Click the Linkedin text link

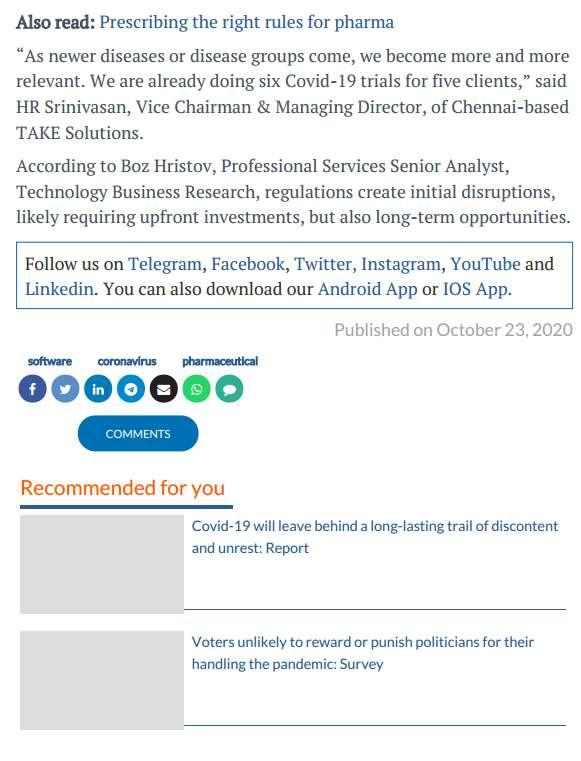[x=59, y=289]
